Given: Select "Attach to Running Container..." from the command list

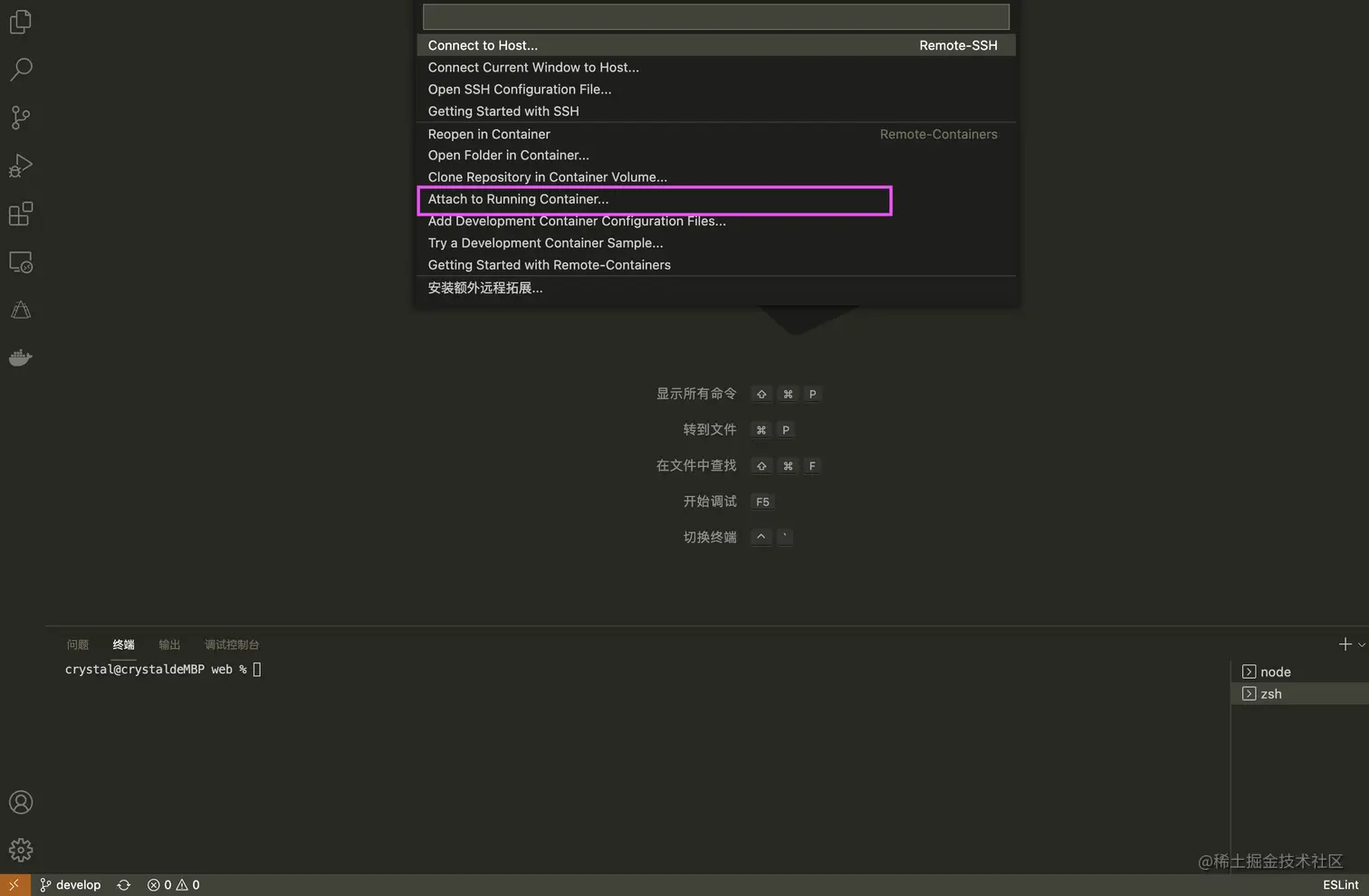Looking at the screenshot, I should (x=518, y=199).
